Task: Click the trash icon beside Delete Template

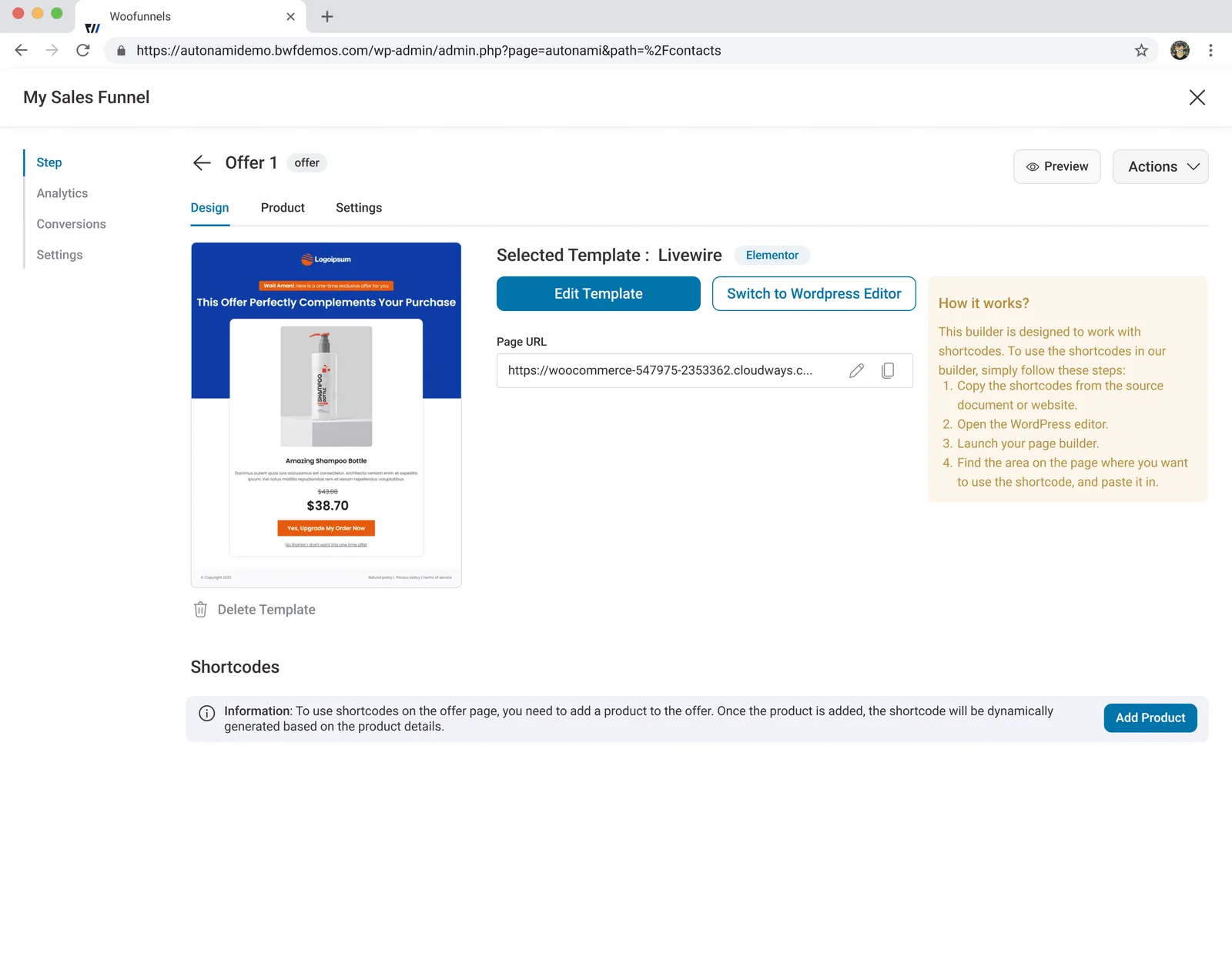Action: click(200, 610)
